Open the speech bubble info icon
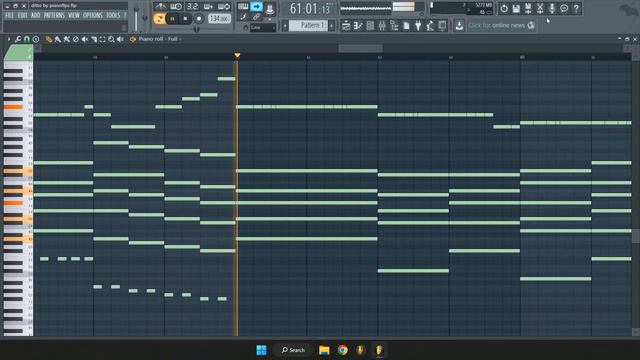 click(564, 8)
